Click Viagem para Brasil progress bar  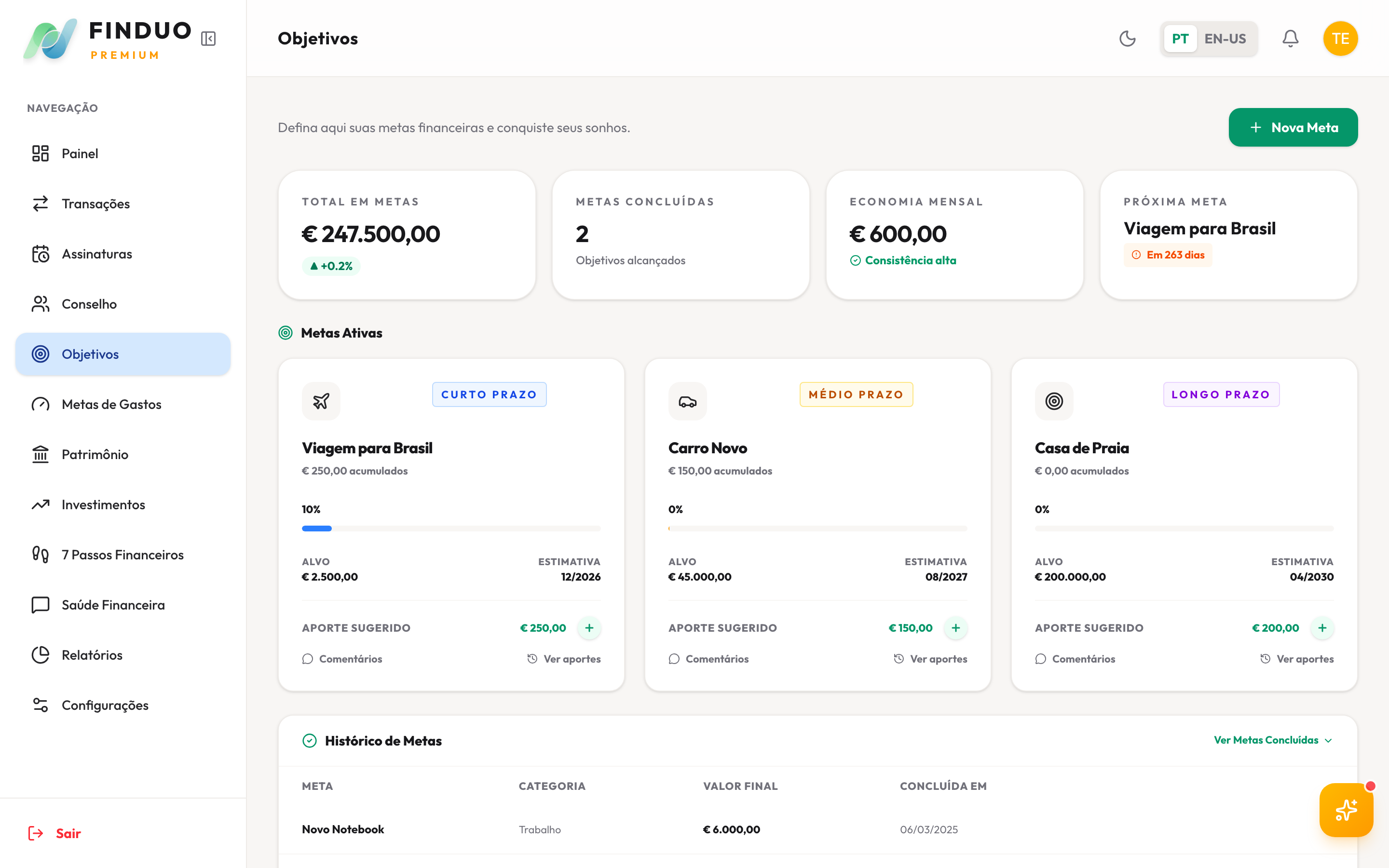tap(451, 528)
